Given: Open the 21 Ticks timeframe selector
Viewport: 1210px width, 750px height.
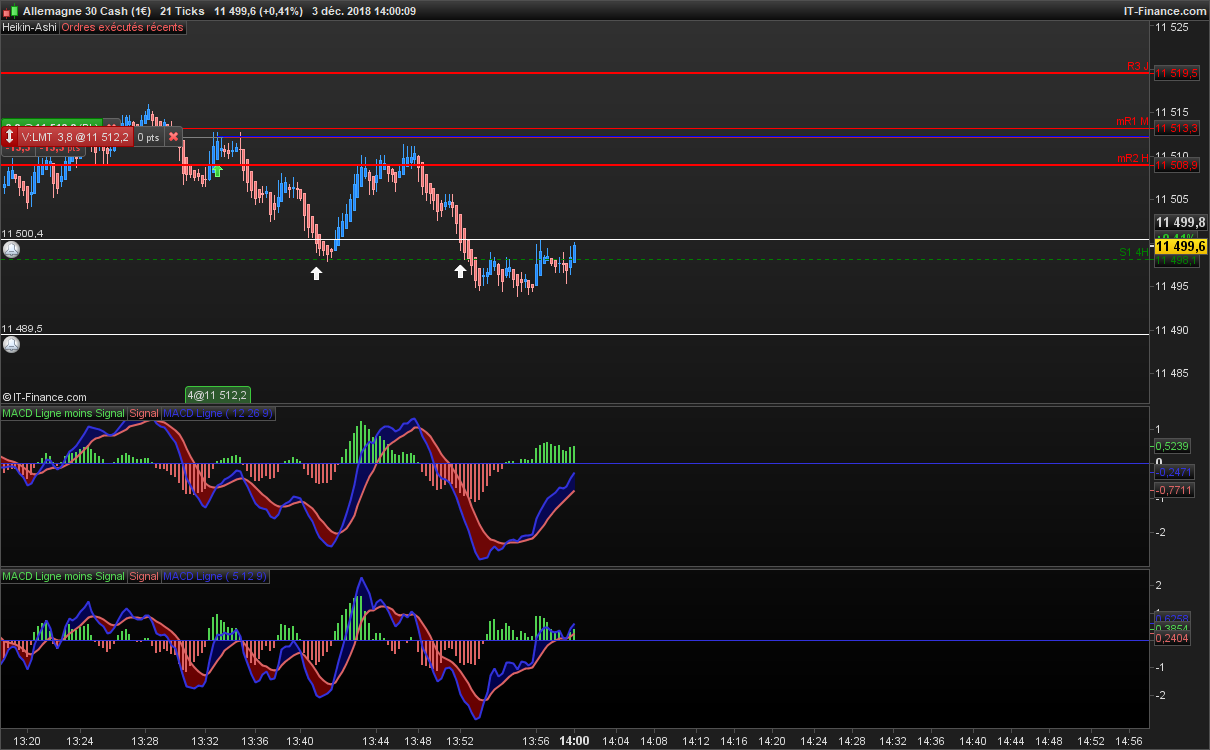Looking at the screenshot, I should click(182, 10).
